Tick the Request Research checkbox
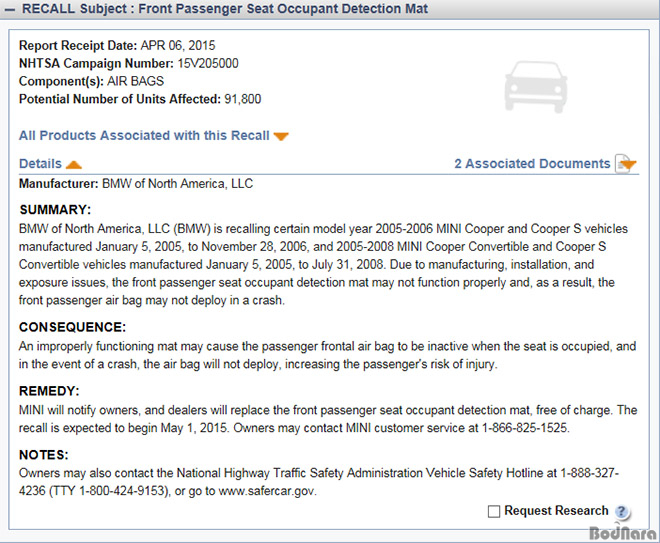660x543 pixels. click(x=494, y=511)
